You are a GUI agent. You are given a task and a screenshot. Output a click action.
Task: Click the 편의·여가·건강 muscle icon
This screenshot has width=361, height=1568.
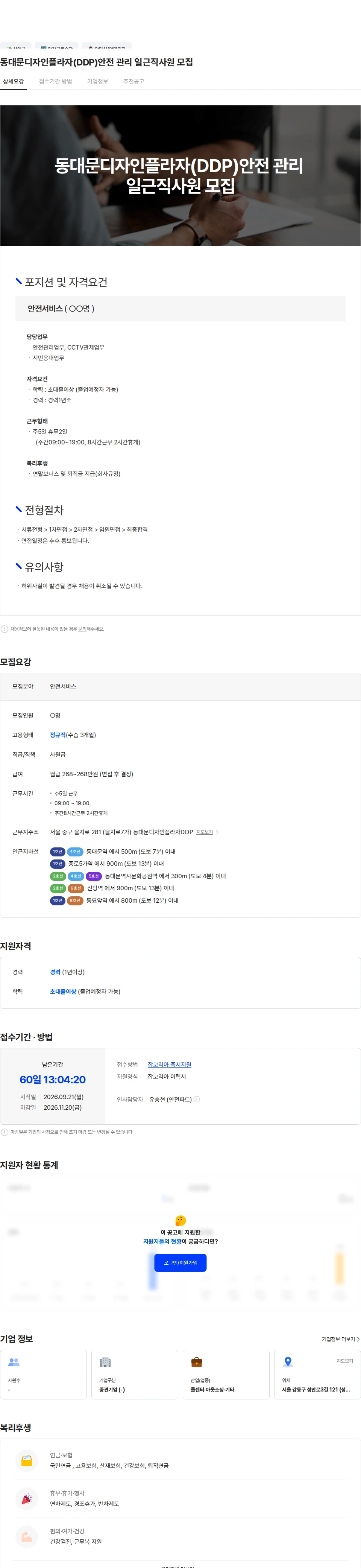click(27, 1536)
